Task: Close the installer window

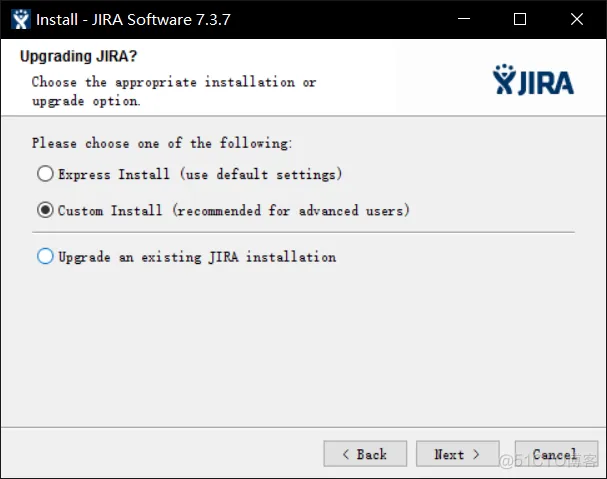Action: (x=576, y=19)
